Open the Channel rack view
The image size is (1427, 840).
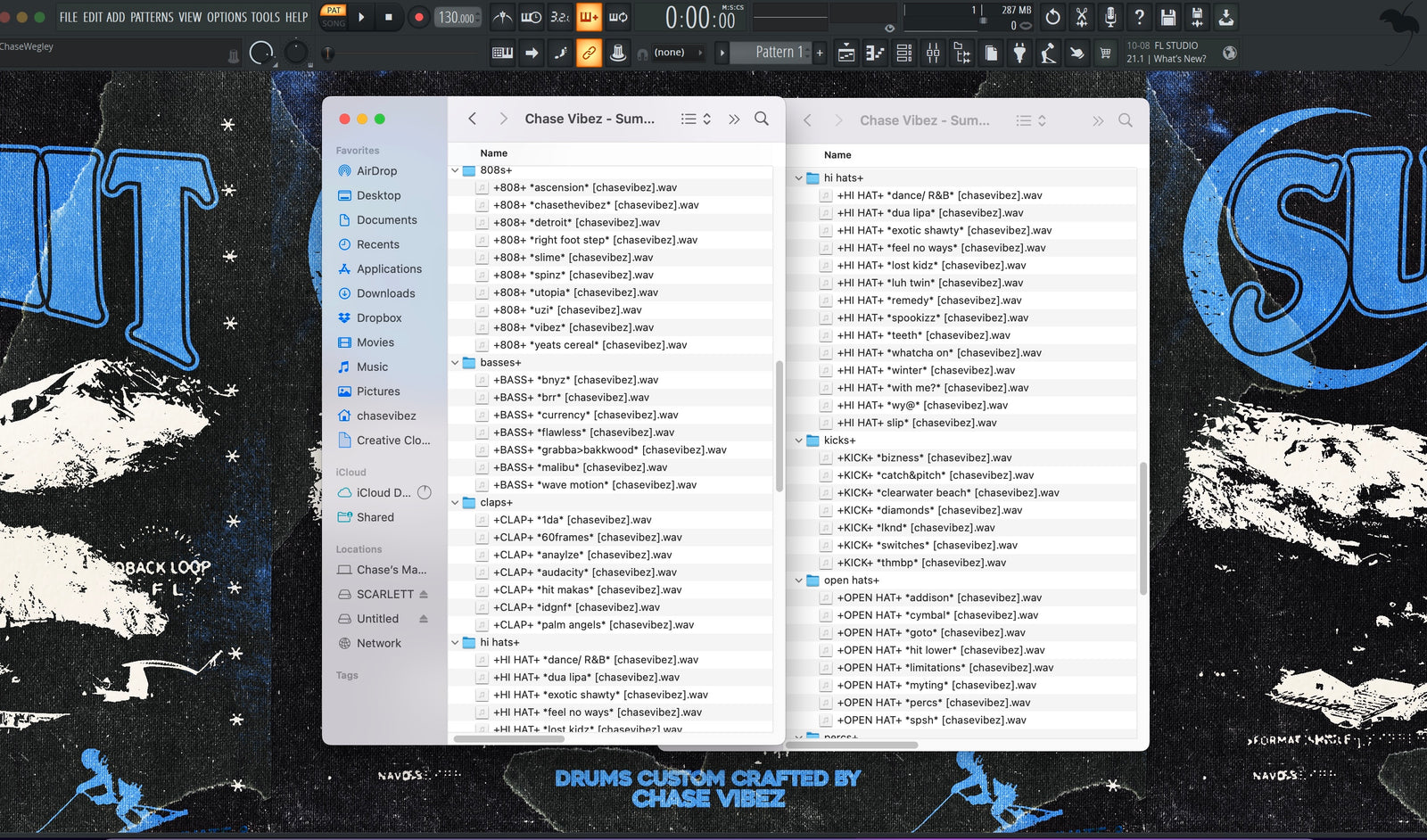[x=904, y=54]
